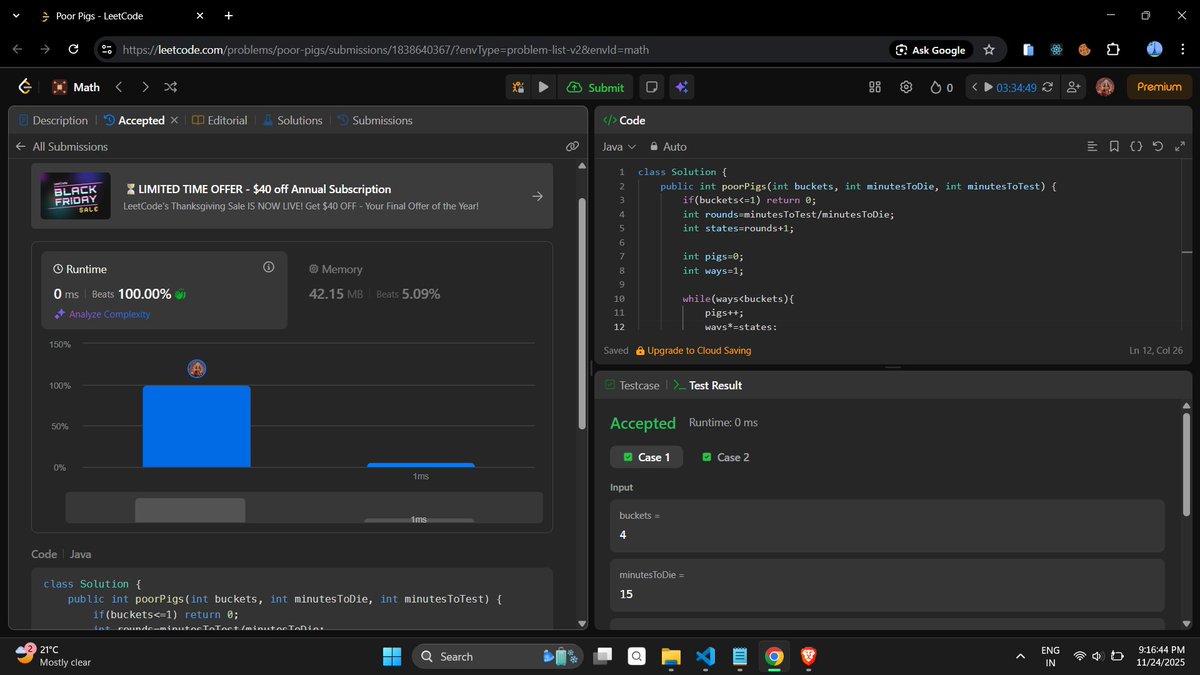This screenshot has height=675, width=1200.
Task: Reload the page in Chrome
Action: (x=73, y=49)
